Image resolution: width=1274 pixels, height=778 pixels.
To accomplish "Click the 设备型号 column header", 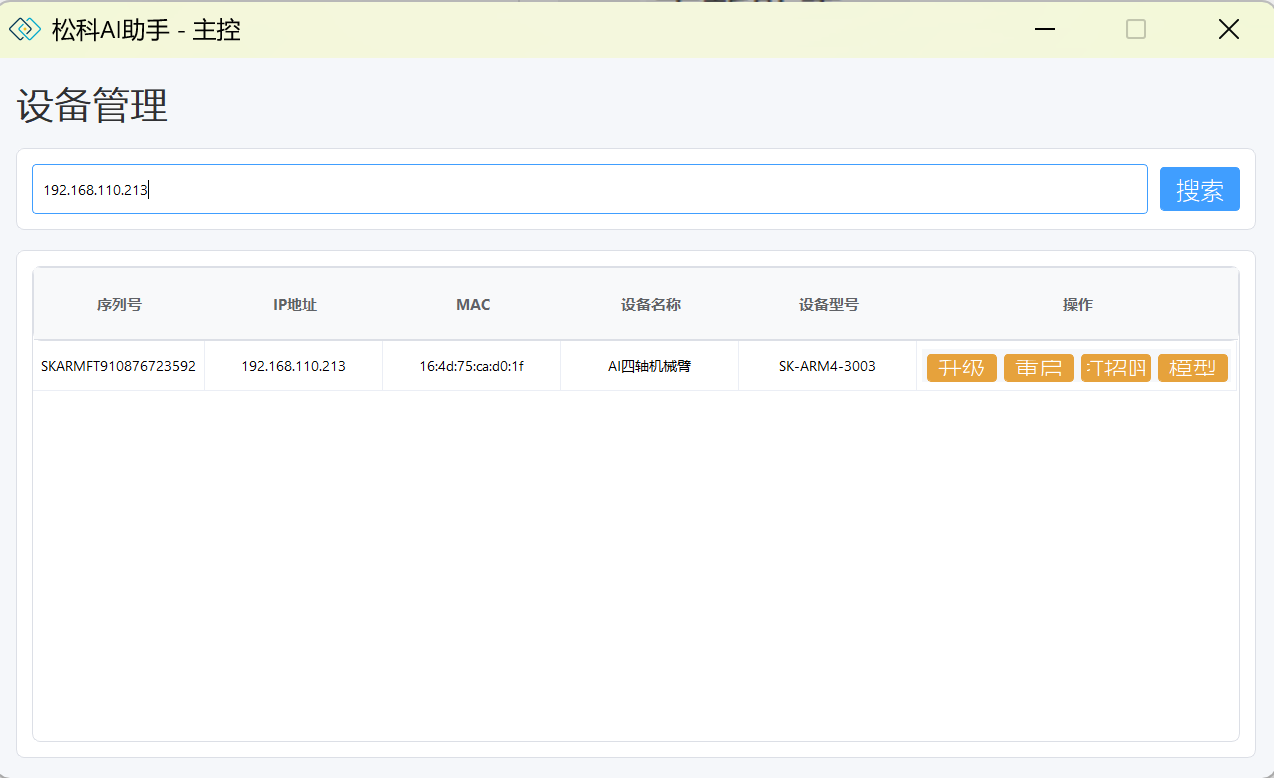I will click(x=828, y=305).
